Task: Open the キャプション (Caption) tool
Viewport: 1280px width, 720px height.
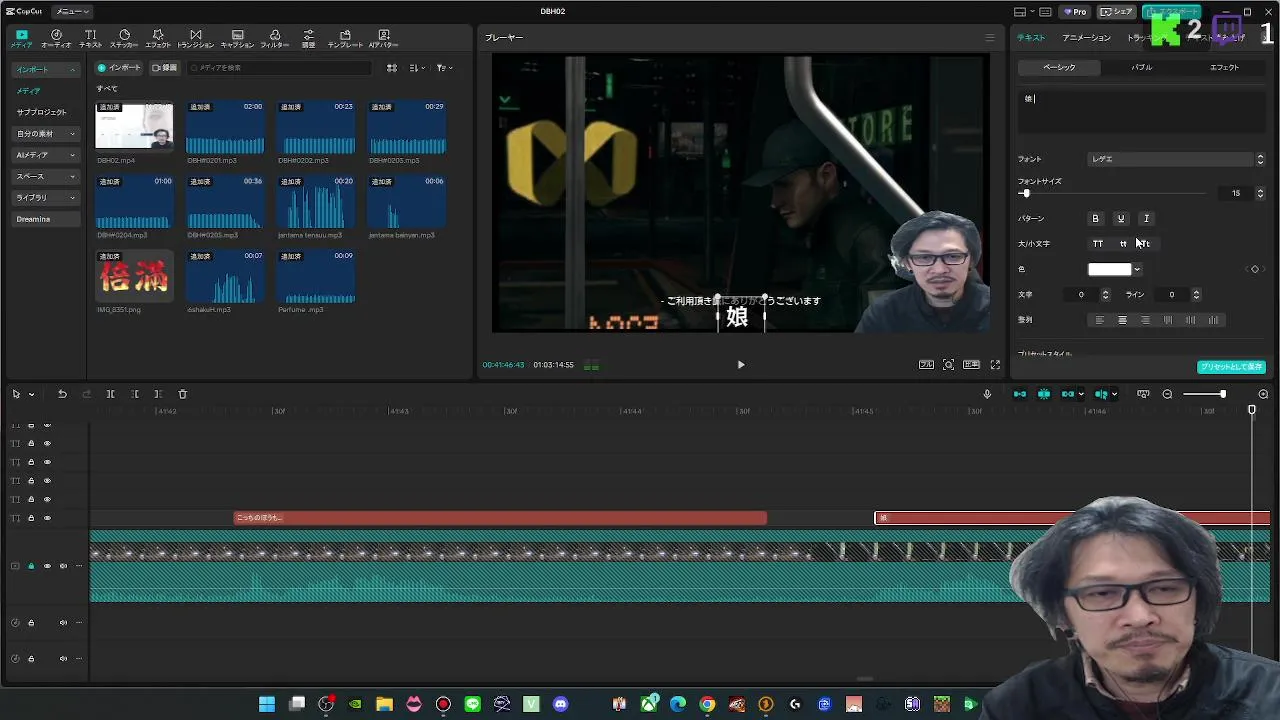Action: pyautogui.click(x=237, y=39)
